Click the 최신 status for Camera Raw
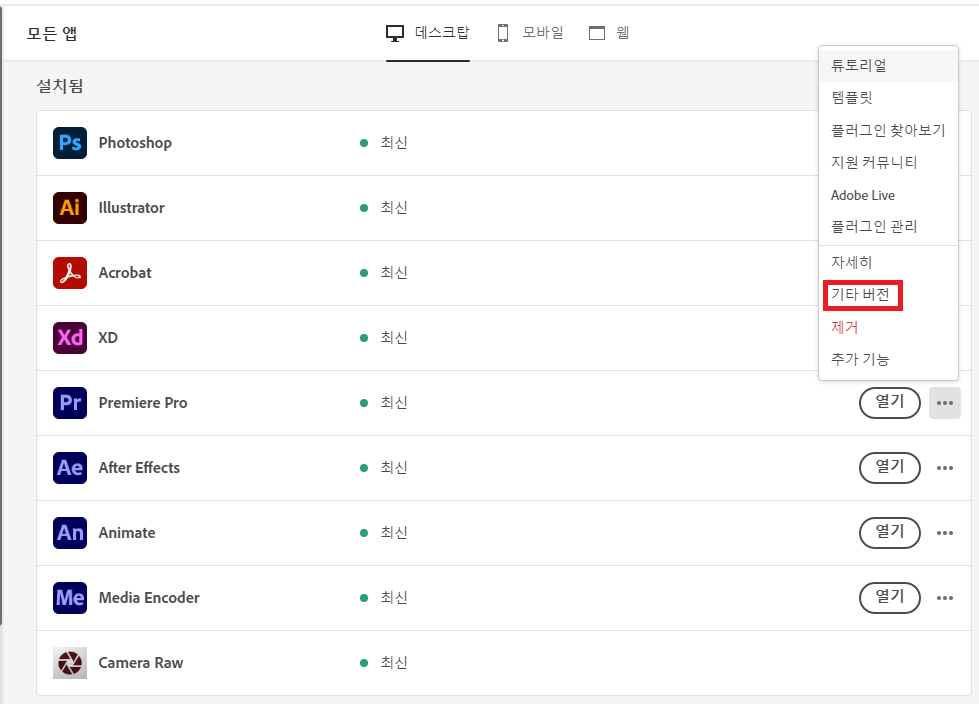Screen dimensions: 979x704 tap(394, 662)
